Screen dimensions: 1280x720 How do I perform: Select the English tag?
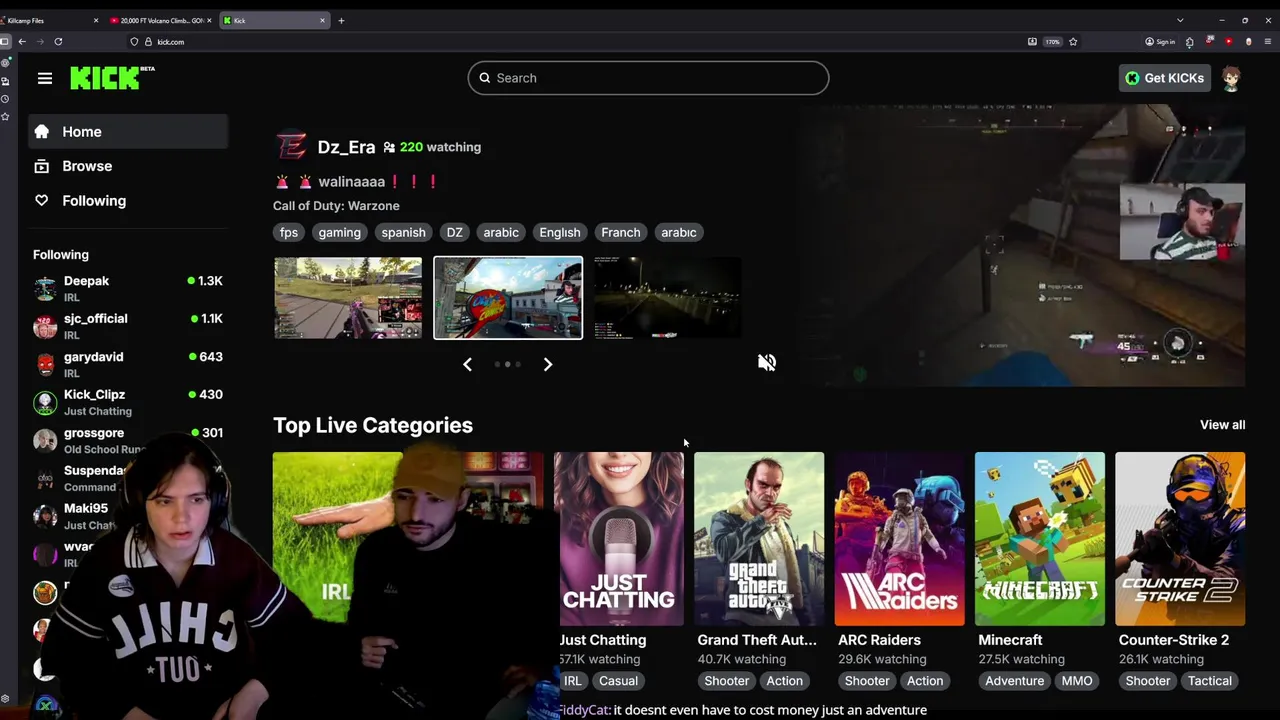pos(560,232)
